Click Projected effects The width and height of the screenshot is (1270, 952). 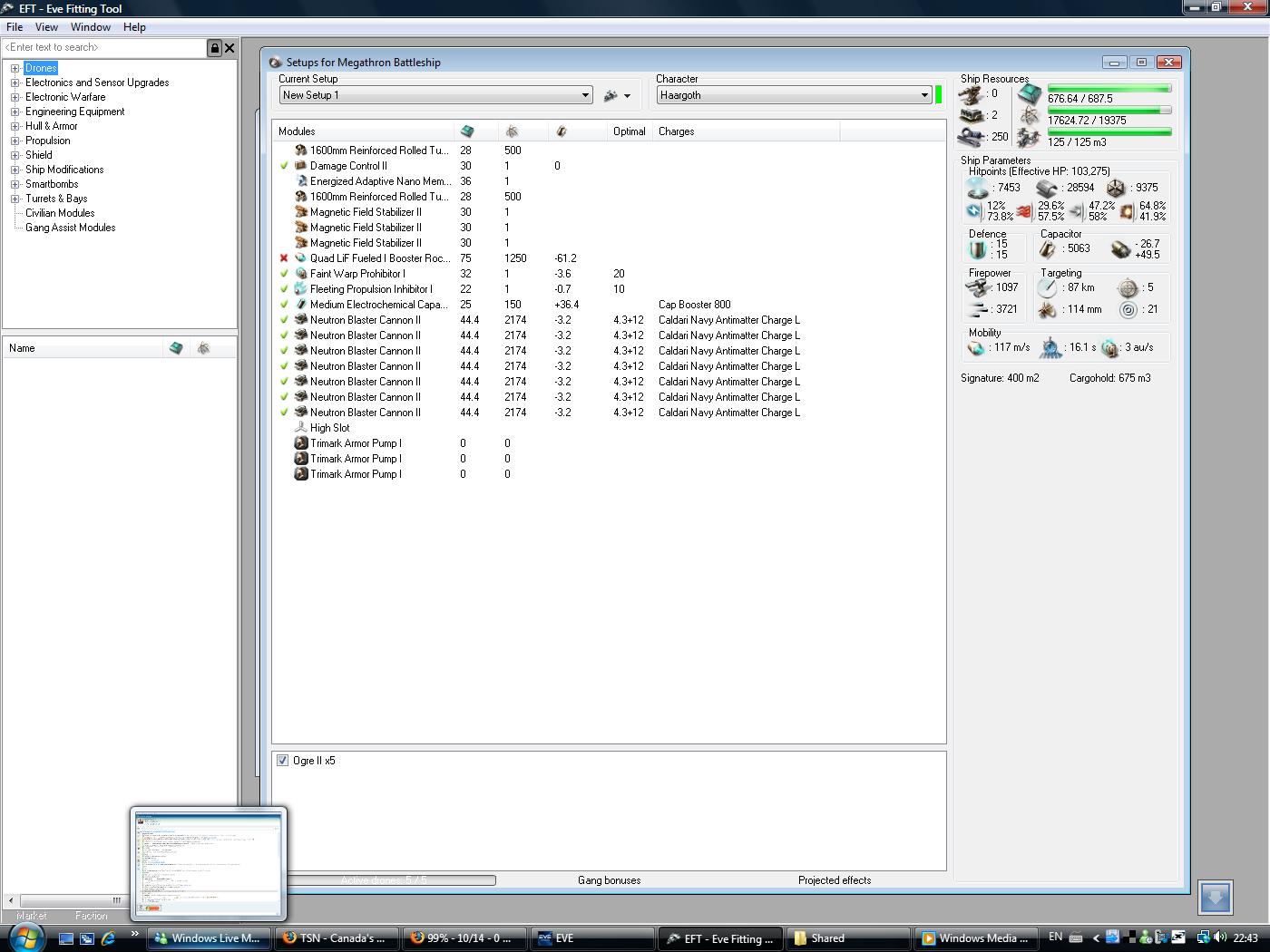point(835,880)
